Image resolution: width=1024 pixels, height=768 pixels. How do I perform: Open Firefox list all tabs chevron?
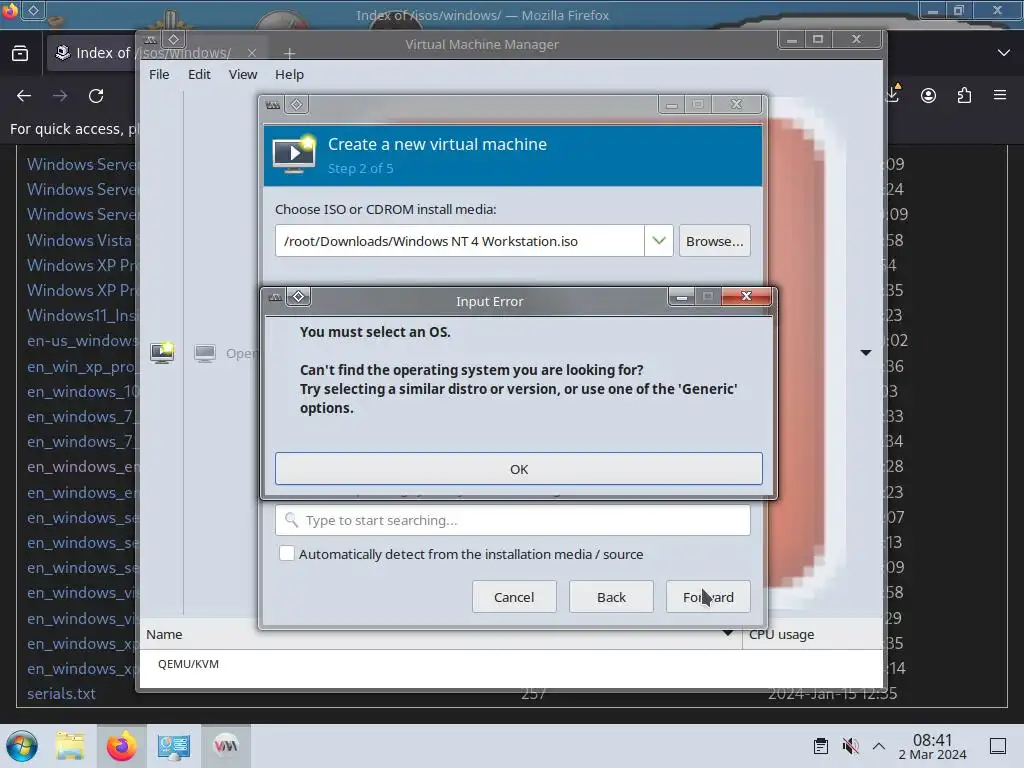click(x=1004, y=53)
